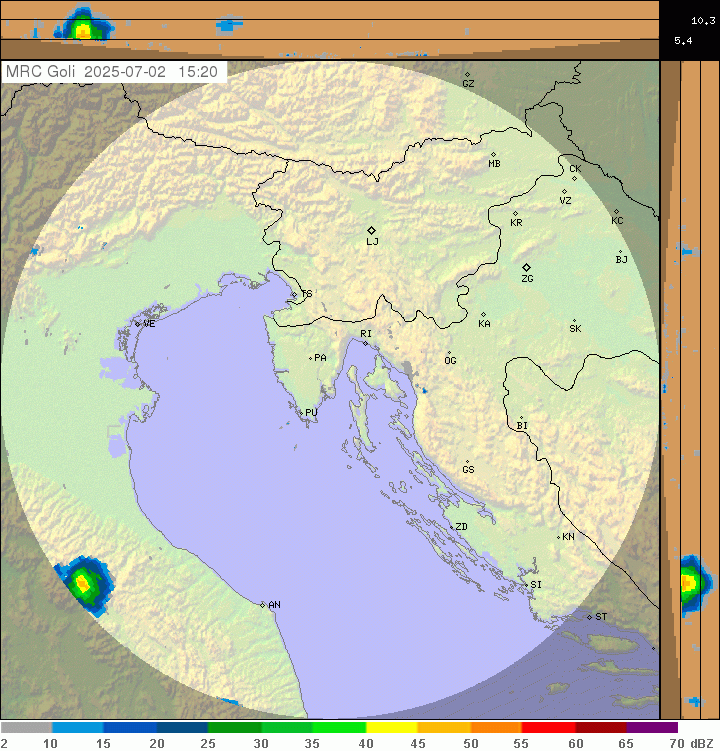
Task: Pick the orange 50-55 dBZ swatch
Action: (496, 728)
